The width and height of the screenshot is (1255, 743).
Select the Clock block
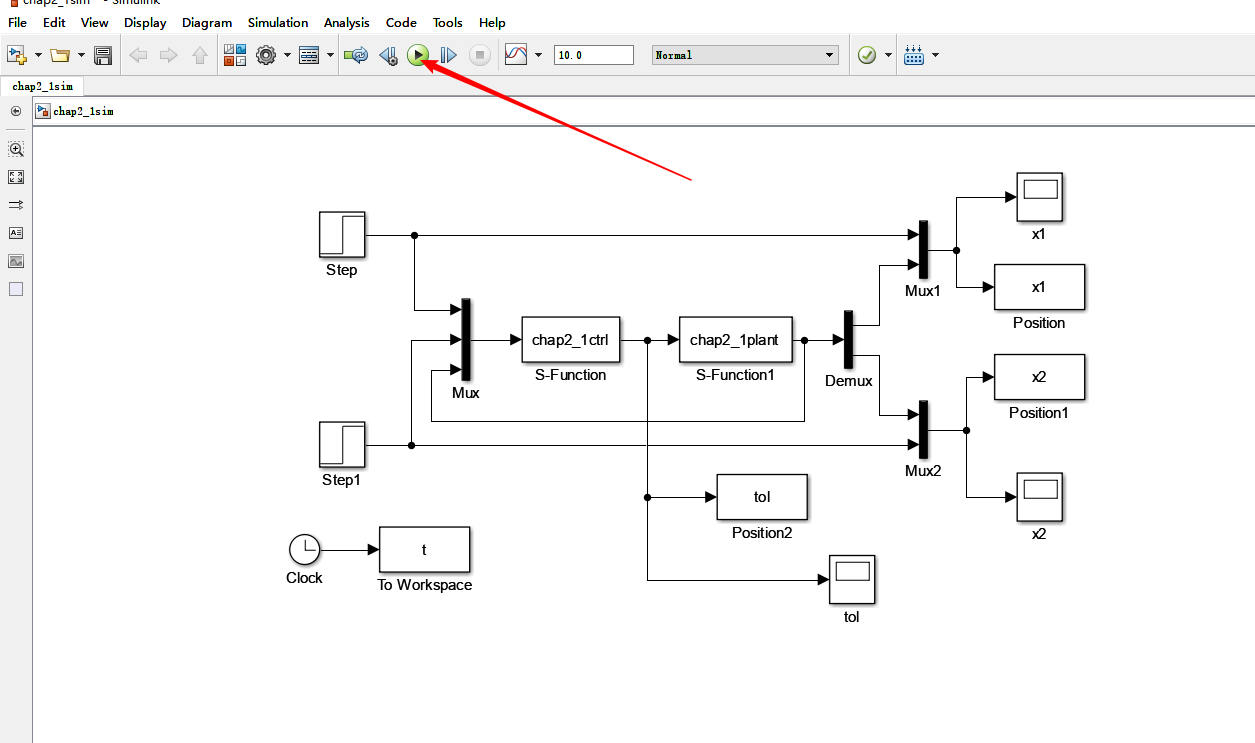click(304, 550)
